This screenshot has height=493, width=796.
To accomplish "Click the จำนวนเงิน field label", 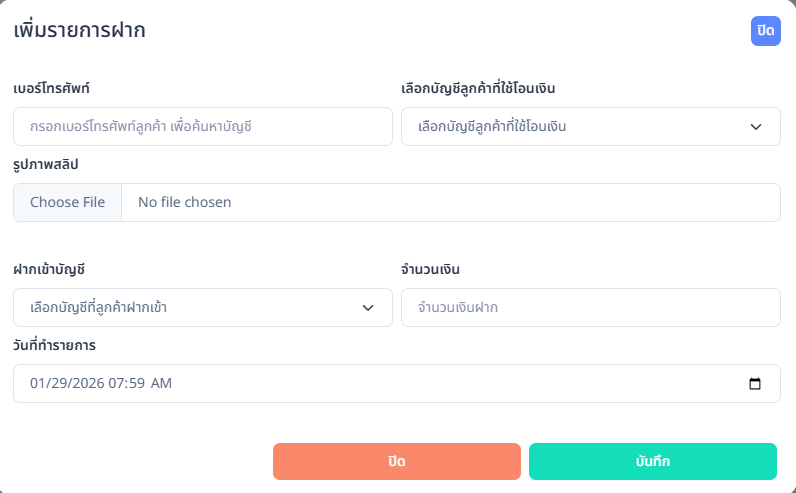I will (x=430, y=269).
